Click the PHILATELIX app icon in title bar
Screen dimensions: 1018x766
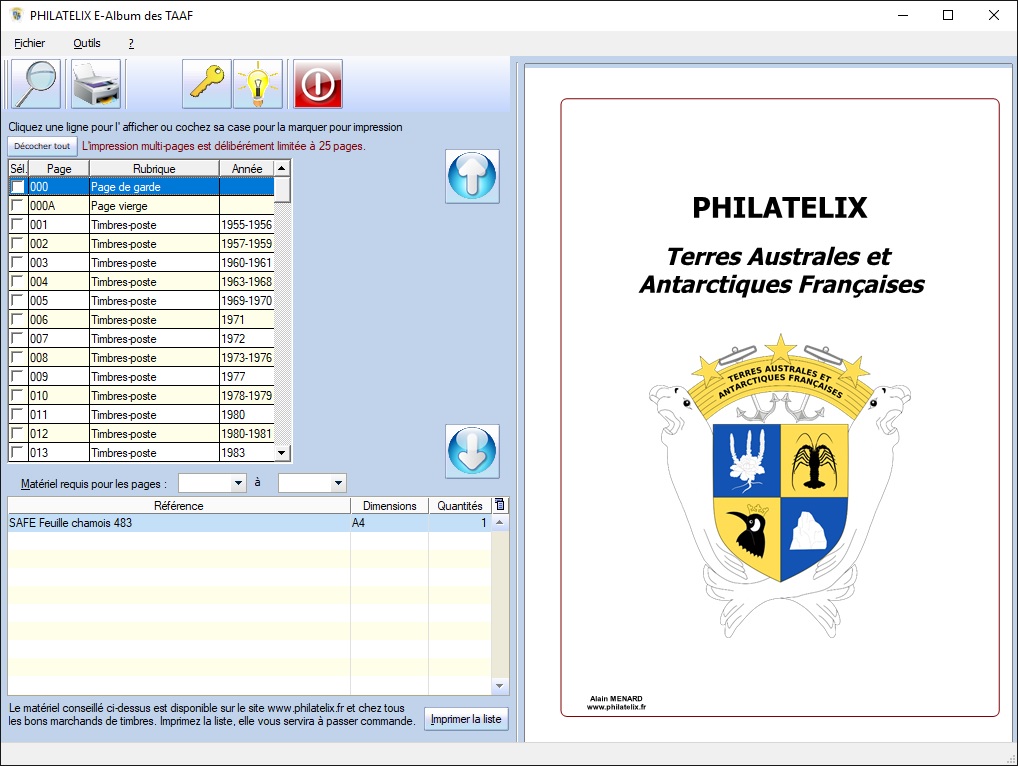(x=17, y=15)
